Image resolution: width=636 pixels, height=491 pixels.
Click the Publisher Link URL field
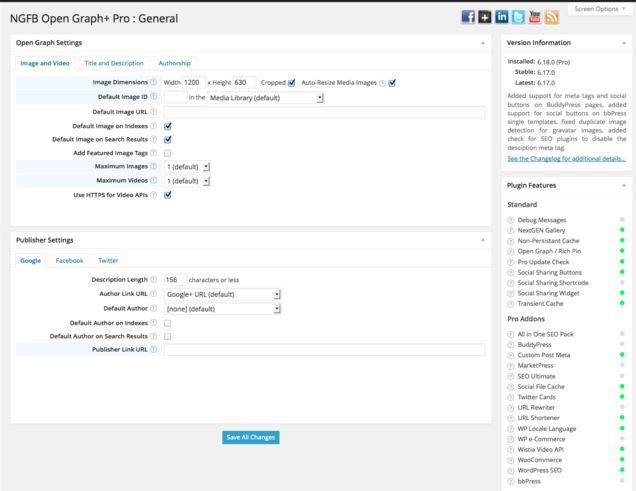[324, 349]
